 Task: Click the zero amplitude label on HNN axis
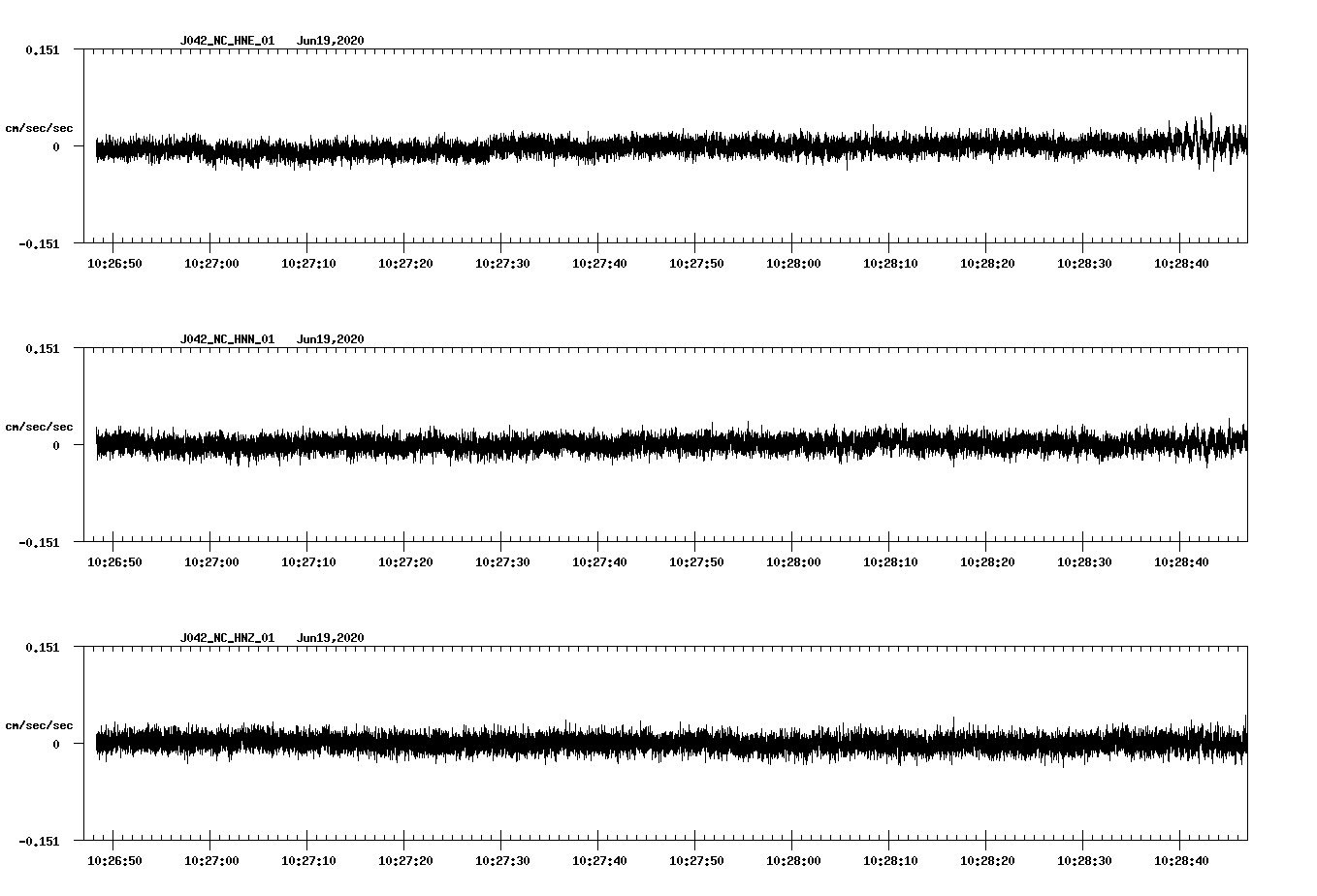[x=56, y=445]
